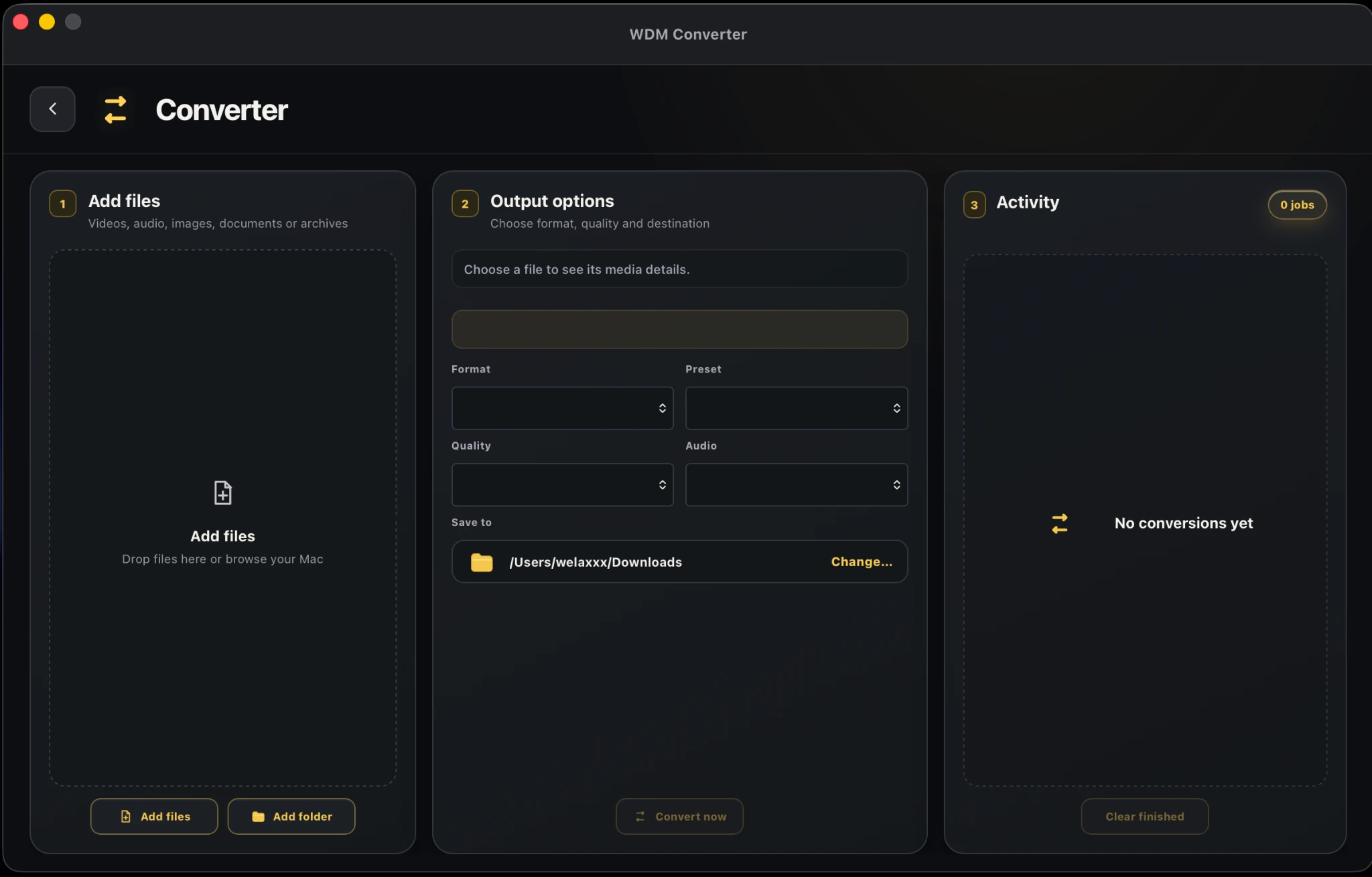
Task: Click the Converter swap-arrows icon in header
Action: point(115,110)
